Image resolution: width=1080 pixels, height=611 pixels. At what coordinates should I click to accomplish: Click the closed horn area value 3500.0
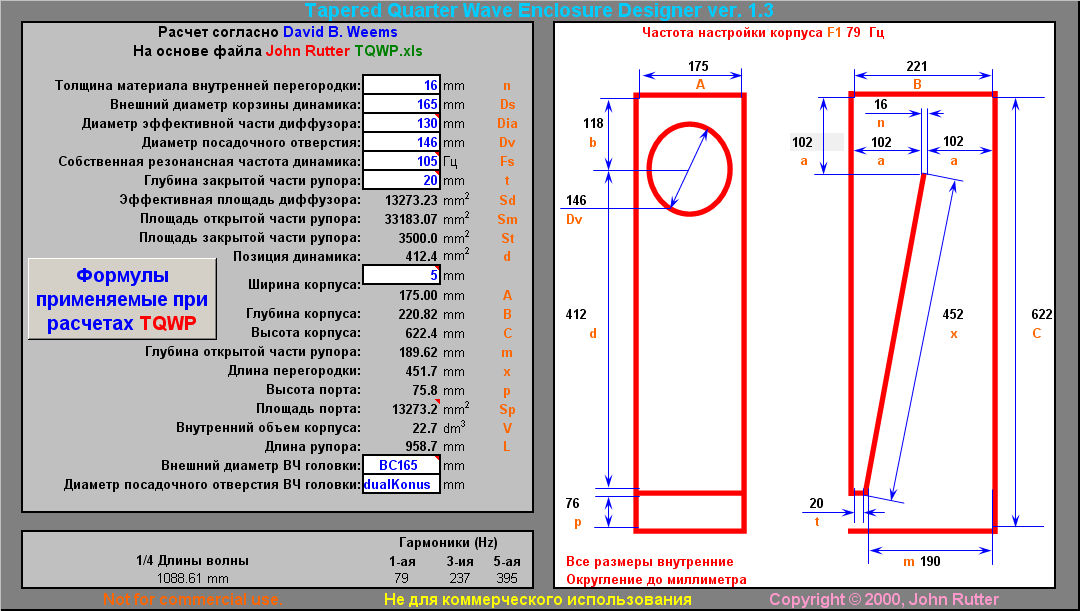[417, 238]
